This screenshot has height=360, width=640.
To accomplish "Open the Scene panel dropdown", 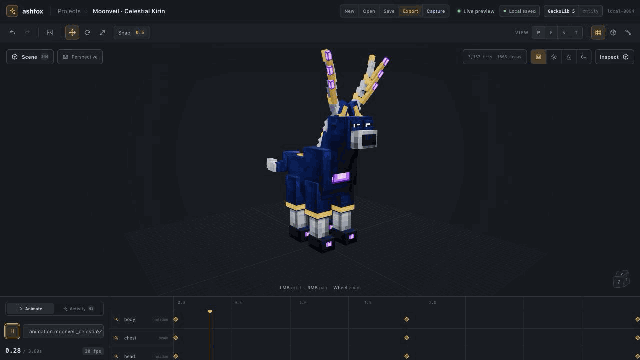I will coord(30,57).
